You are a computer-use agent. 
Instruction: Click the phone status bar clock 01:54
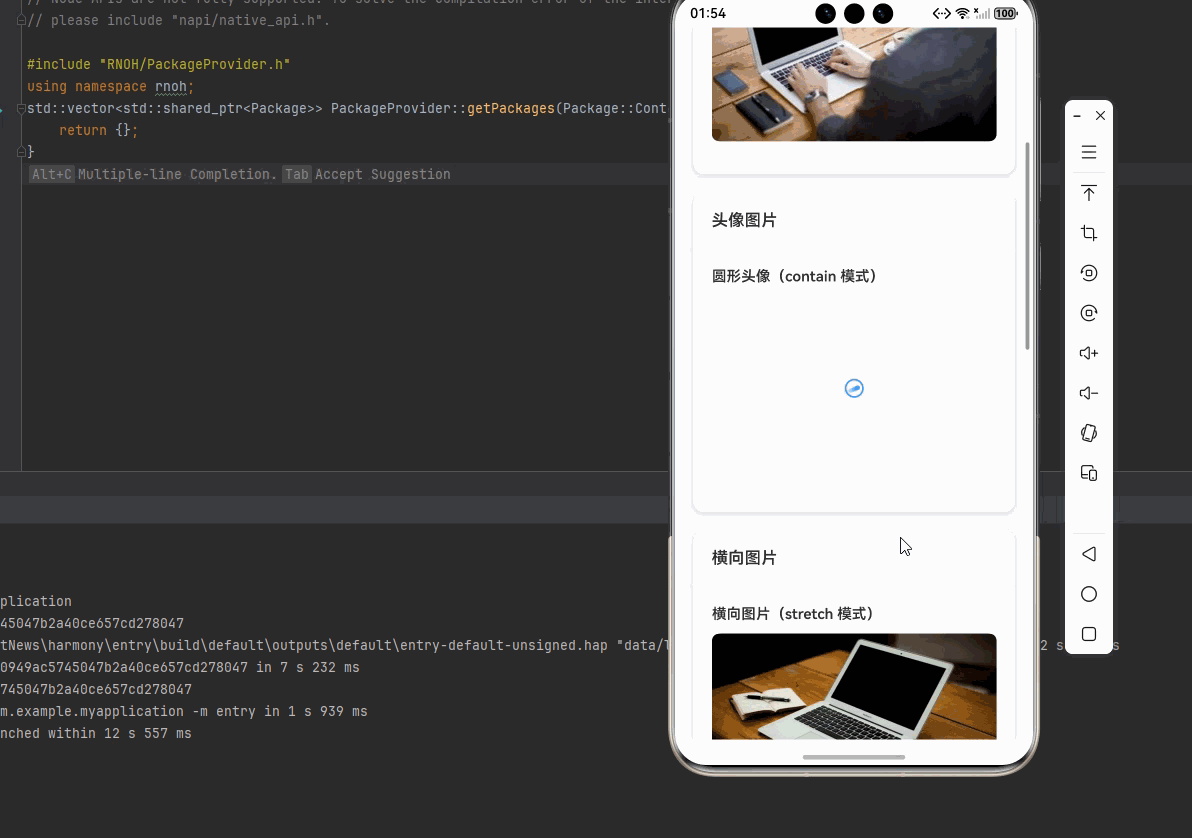pyautogui.click(x=708, y=13)
